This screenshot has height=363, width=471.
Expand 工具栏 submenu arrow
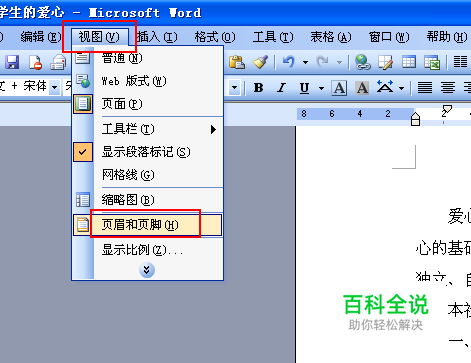(213, 129)
